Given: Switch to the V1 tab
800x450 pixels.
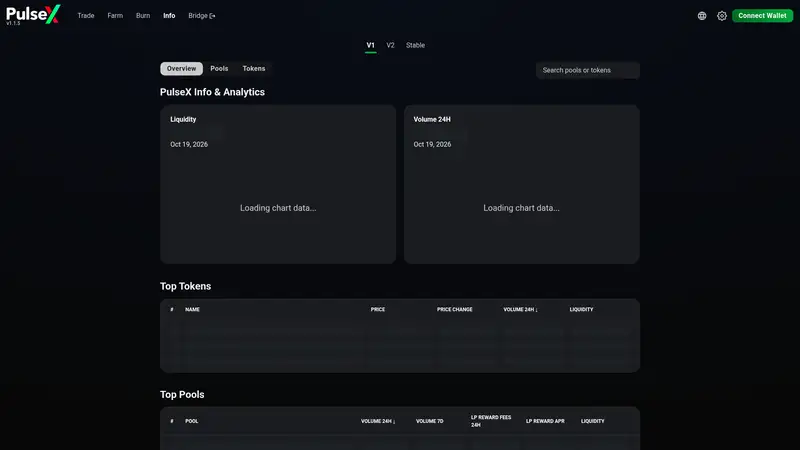Looking at the screenshot, I should 370,45.
